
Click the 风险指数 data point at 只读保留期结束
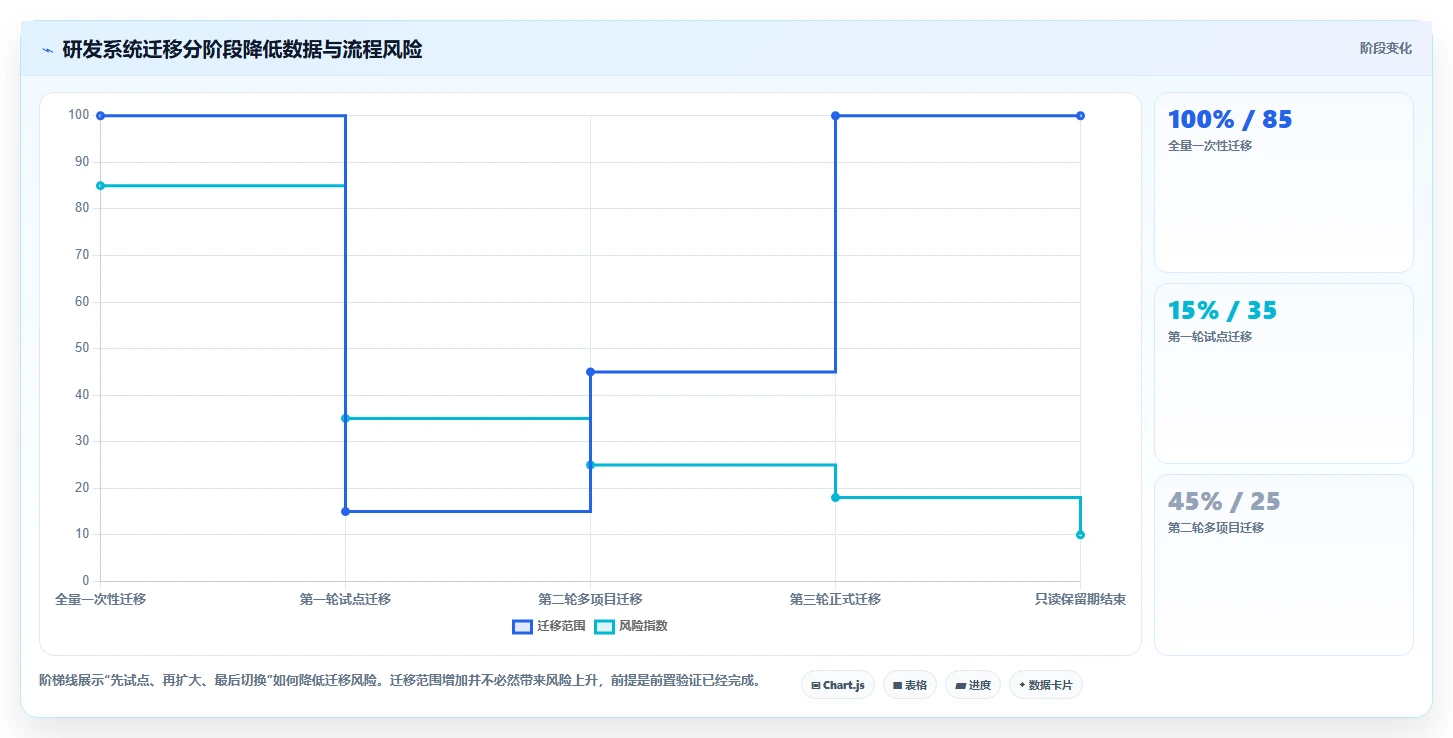click(x=1080, y=534)
